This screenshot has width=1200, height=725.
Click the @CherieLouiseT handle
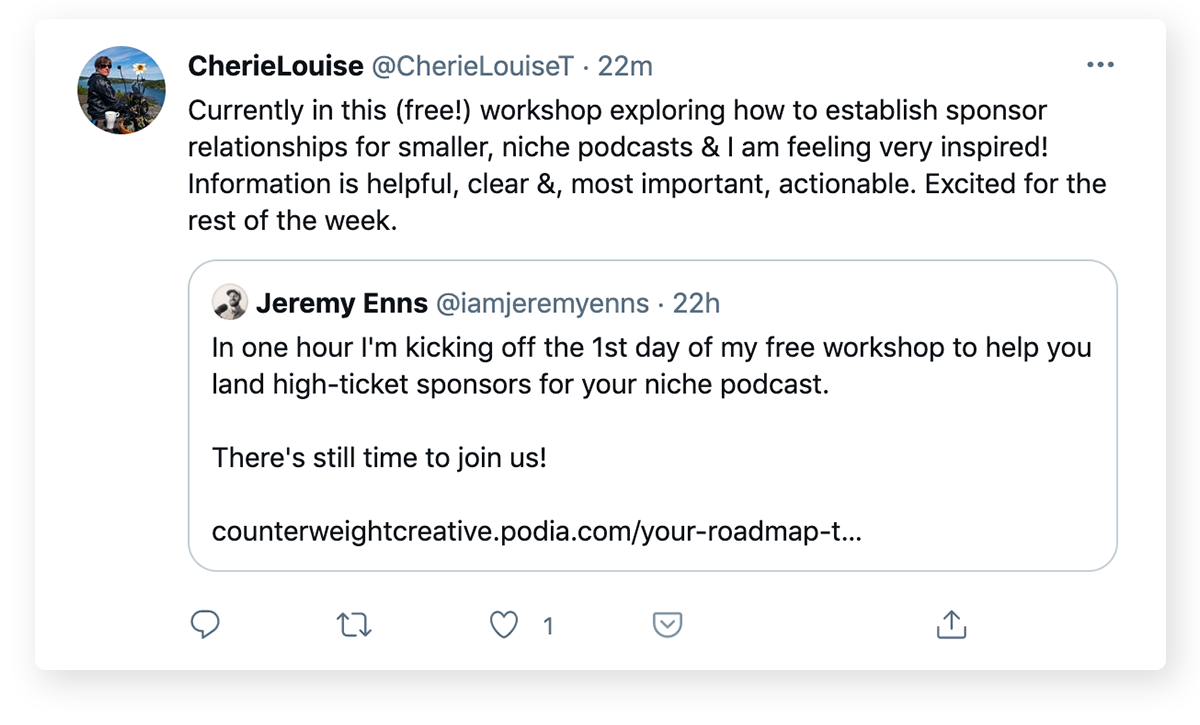(x=473, y=66)
